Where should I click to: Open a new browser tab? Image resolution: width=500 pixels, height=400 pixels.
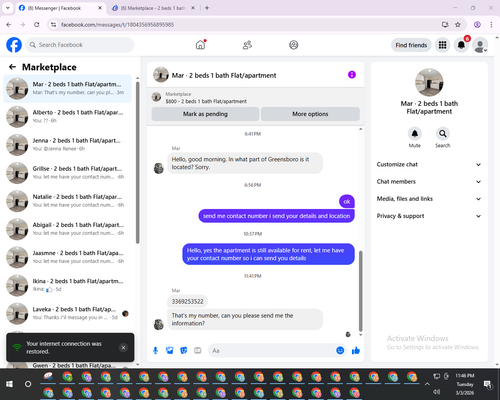(x=207, y=8)
